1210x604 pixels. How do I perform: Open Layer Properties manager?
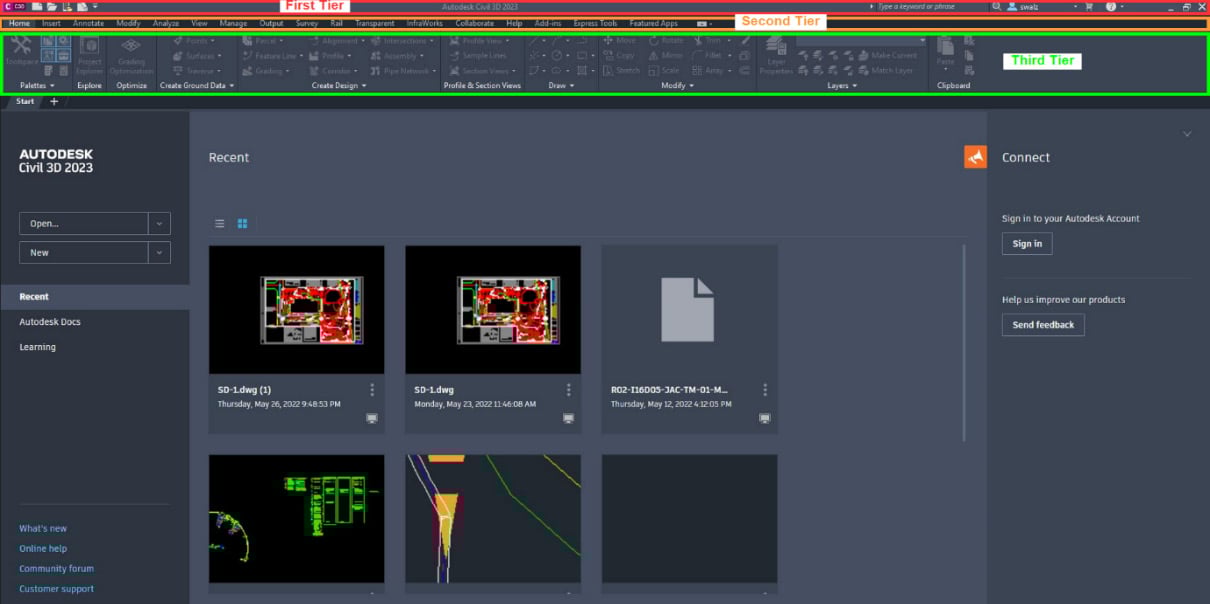coord(775,56)
